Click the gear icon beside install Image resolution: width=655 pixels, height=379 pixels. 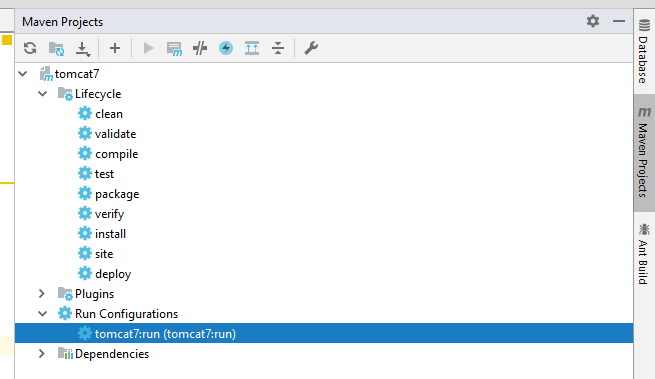point(85,233)
